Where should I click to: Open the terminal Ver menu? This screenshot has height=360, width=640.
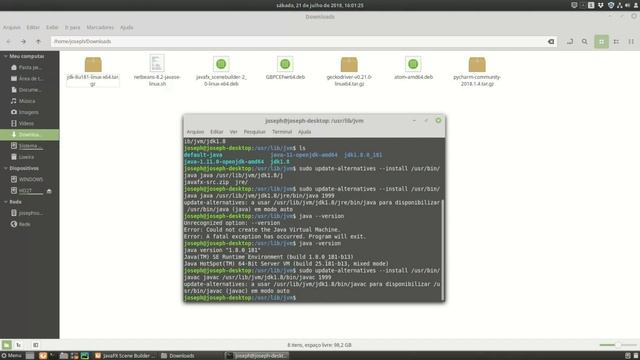point(233,132)
